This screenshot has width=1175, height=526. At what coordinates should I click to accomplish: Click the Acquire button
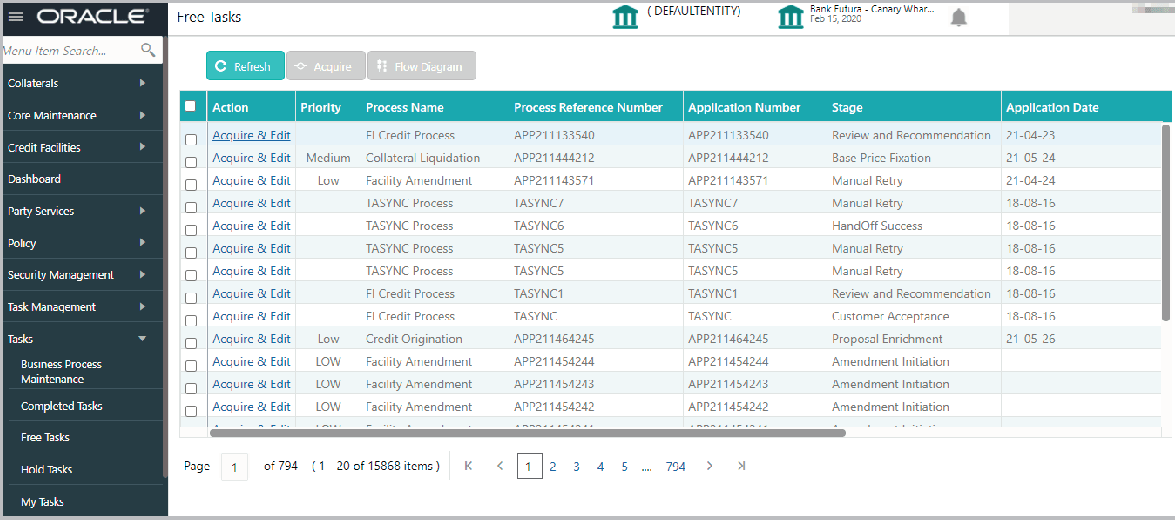tap(325, 66)
